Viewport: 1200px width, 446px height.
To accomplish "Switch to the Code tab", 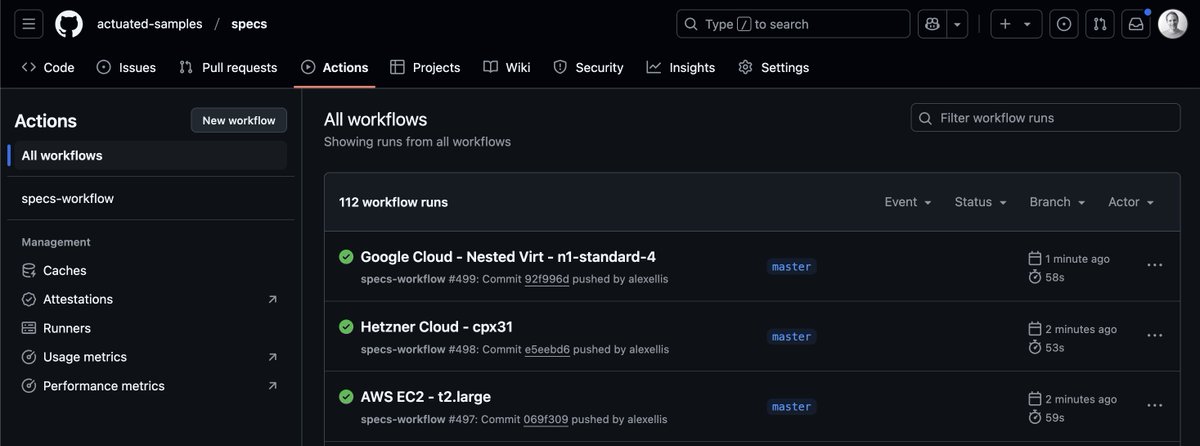I will (x=48, y=67).
